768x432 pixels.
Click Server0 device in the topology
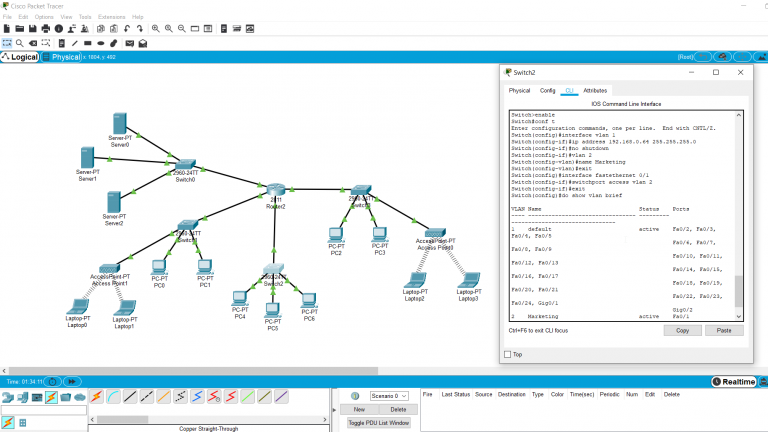pos(120,123)
